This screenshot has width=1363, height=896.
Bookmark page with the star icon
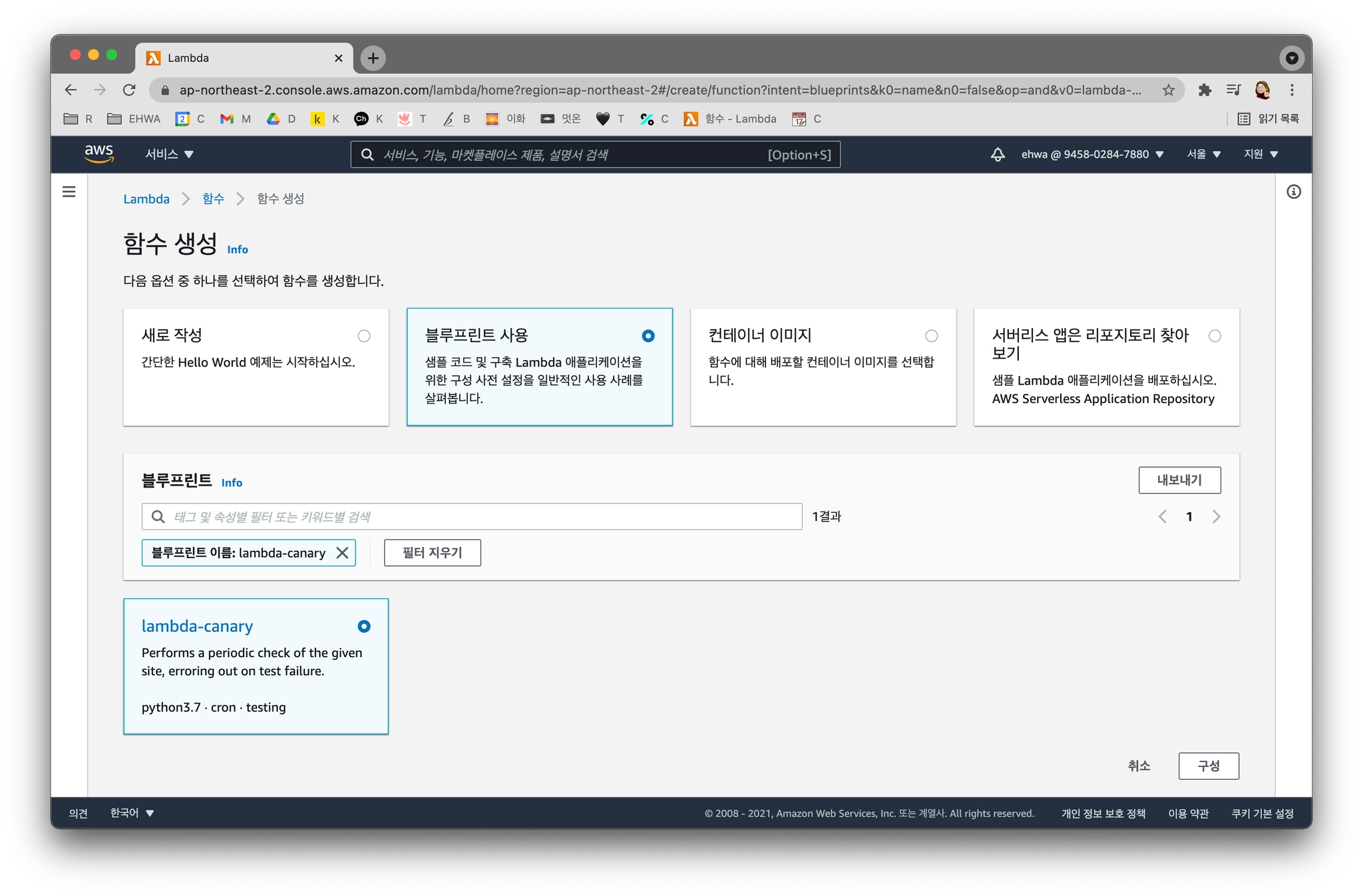[1168, 90]
